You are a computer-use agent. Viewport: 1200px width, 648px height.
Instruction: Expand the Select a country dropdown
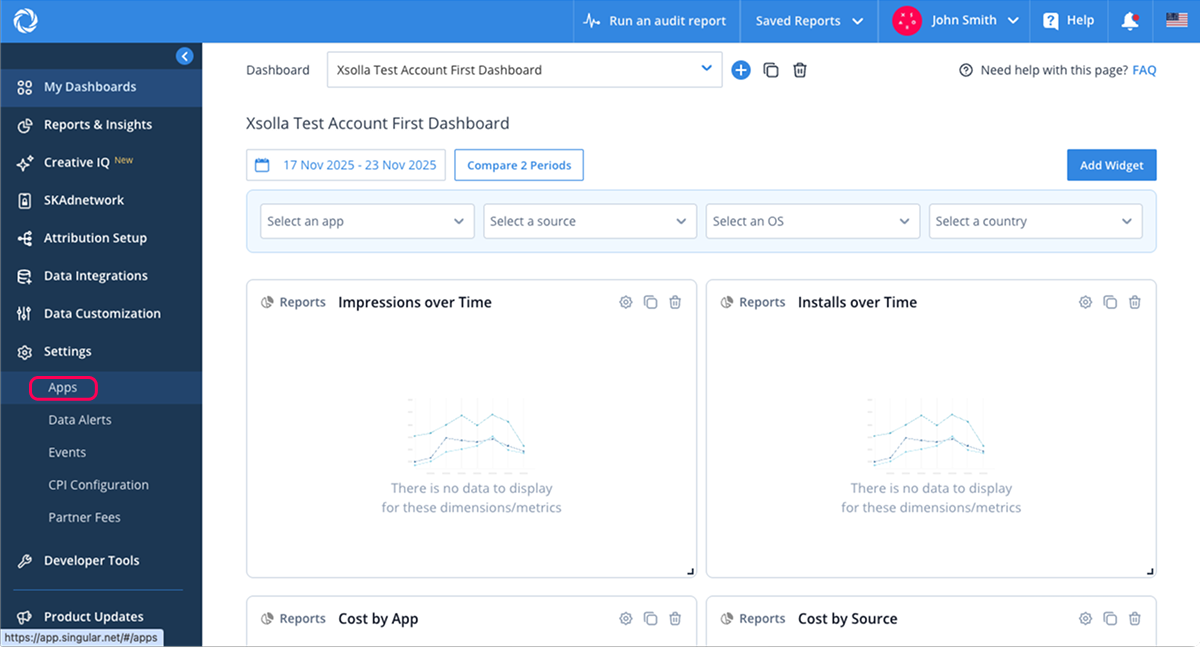[x=1034, y=222]
